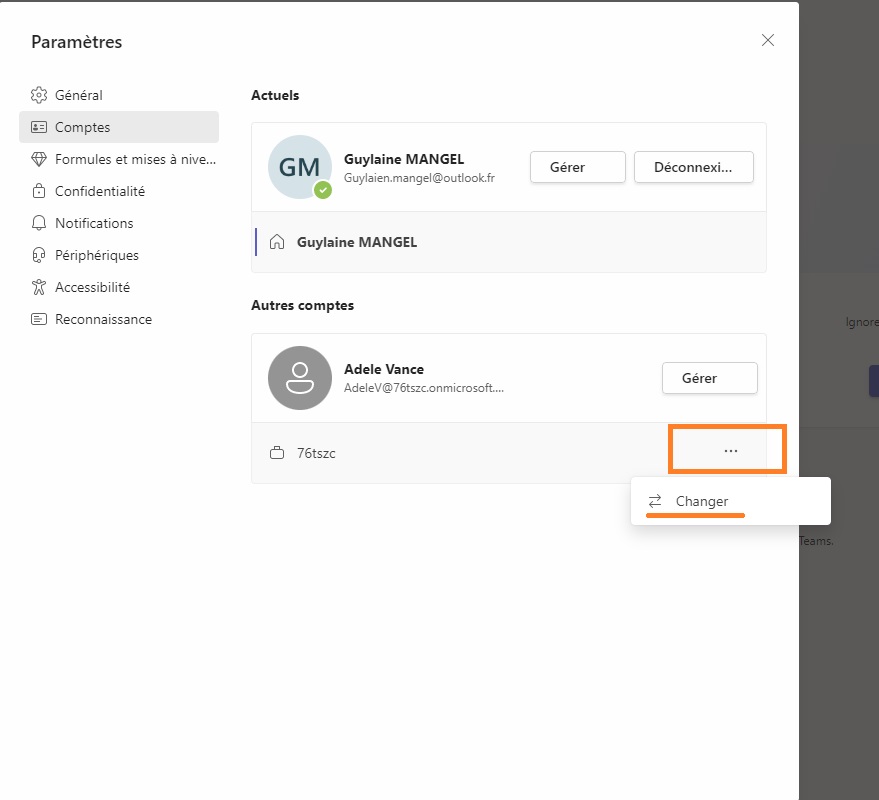Open the Accessibilité person icon
This screenshot has height=800, width=879.
point(39,287)
